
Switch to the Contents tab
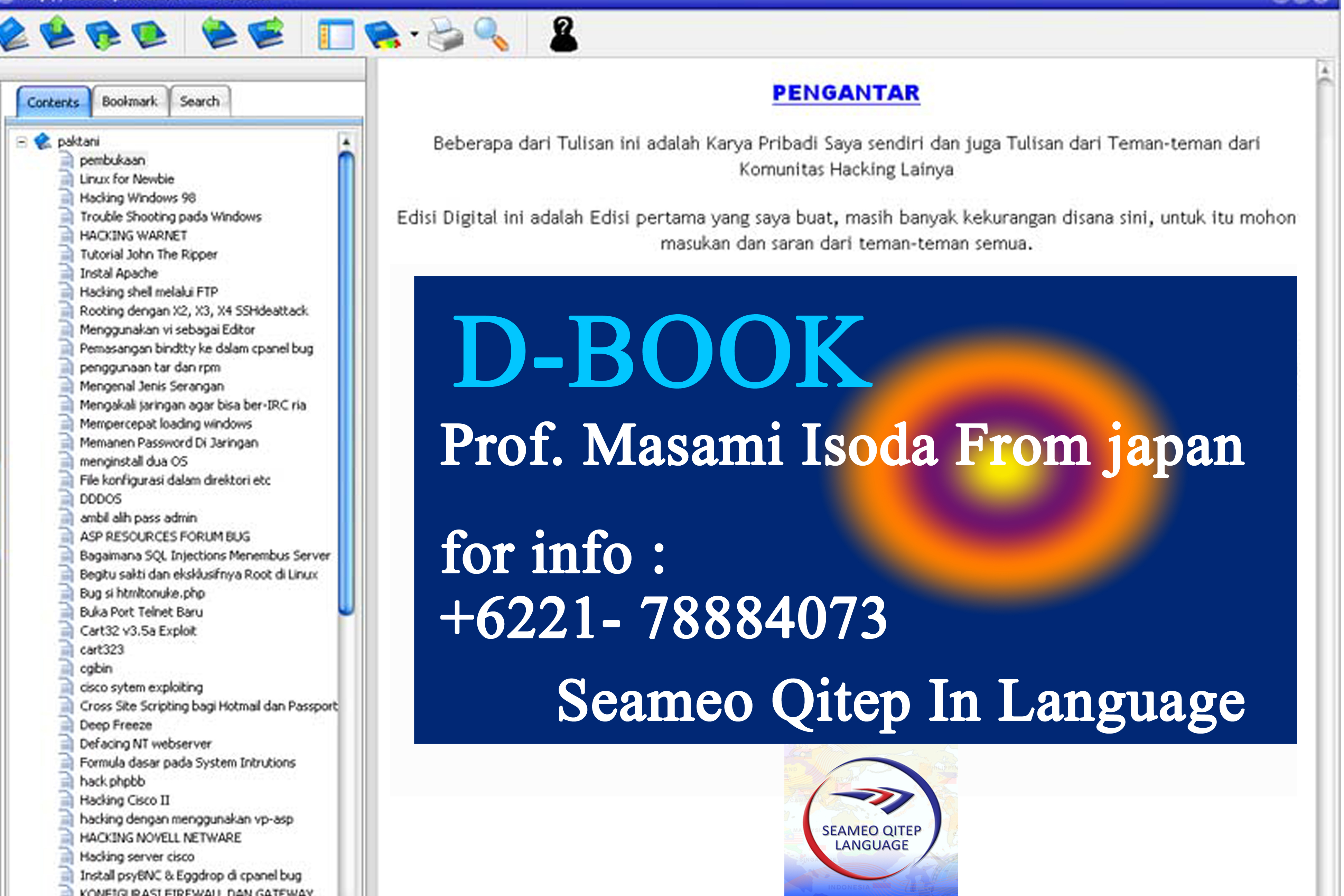[53, 102]
